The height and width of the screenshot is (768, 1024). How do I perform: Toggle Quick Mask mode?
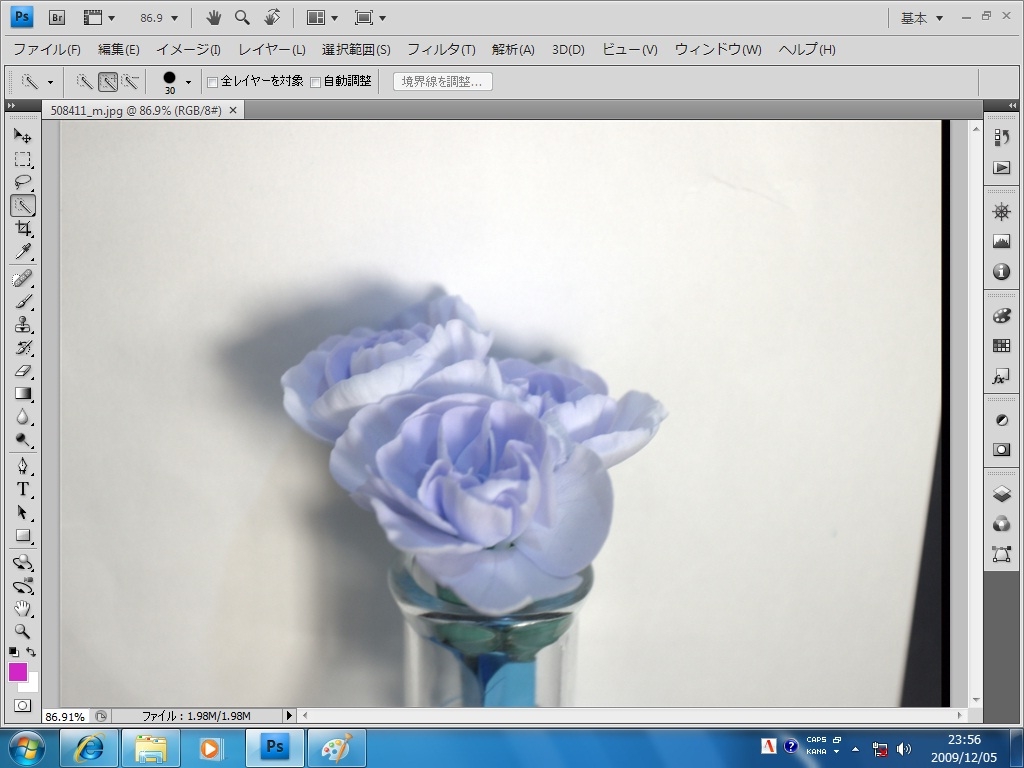(22, 706)
